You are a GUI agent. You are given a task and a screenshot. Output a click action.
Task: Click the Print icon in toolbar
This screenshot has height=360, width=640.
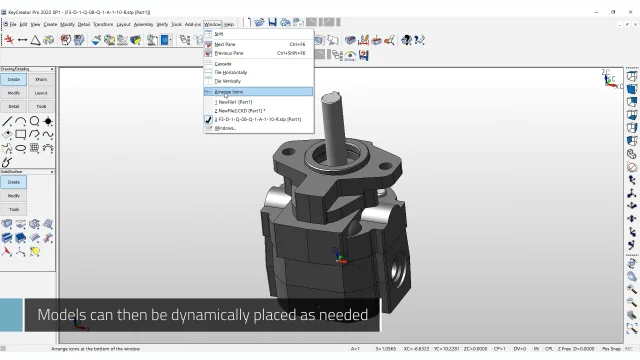[285, 22]
